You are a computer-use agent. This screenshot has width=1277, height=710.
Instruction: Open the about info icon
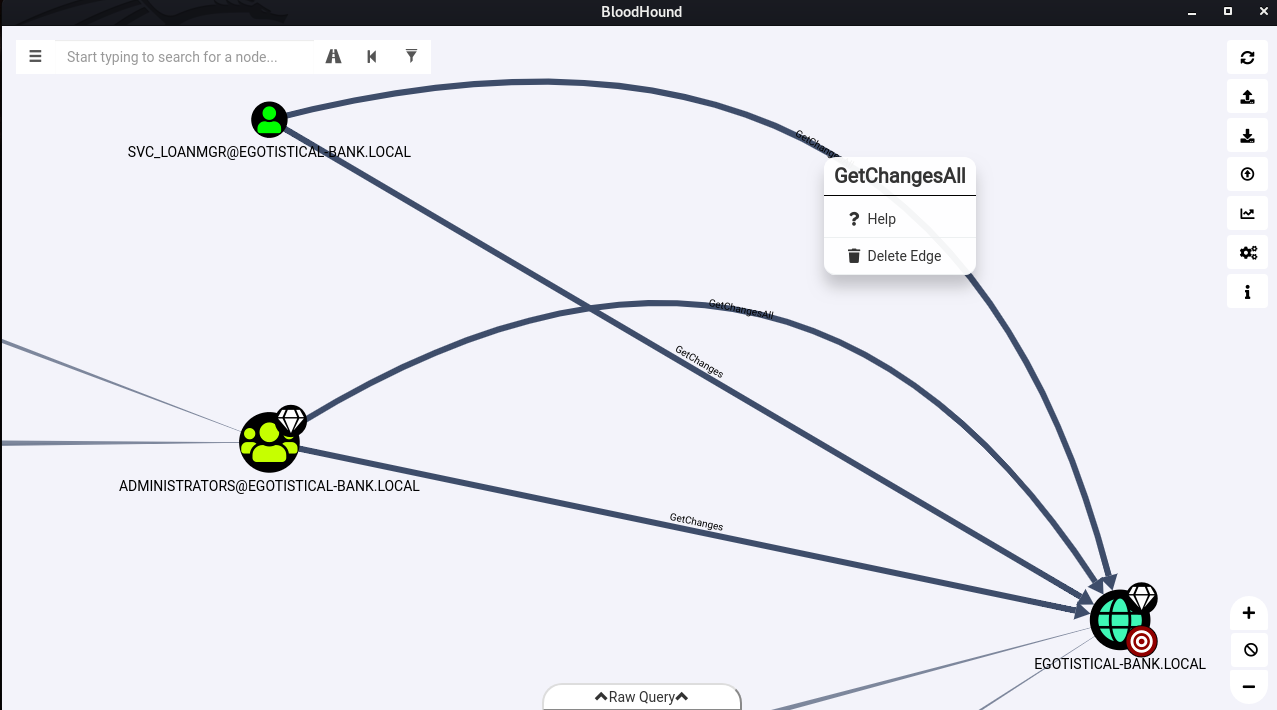pos(1247,292)
